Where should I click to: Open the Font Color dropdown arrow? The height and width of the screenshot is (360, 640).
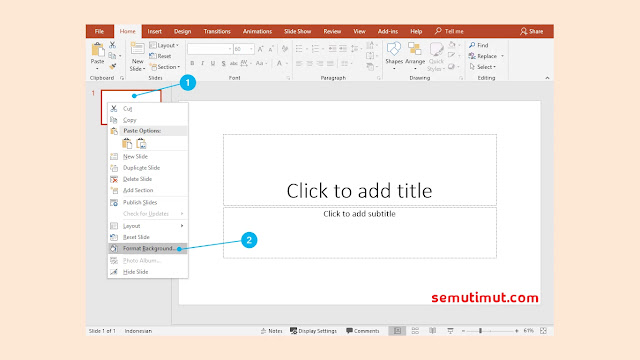point(287,63)
